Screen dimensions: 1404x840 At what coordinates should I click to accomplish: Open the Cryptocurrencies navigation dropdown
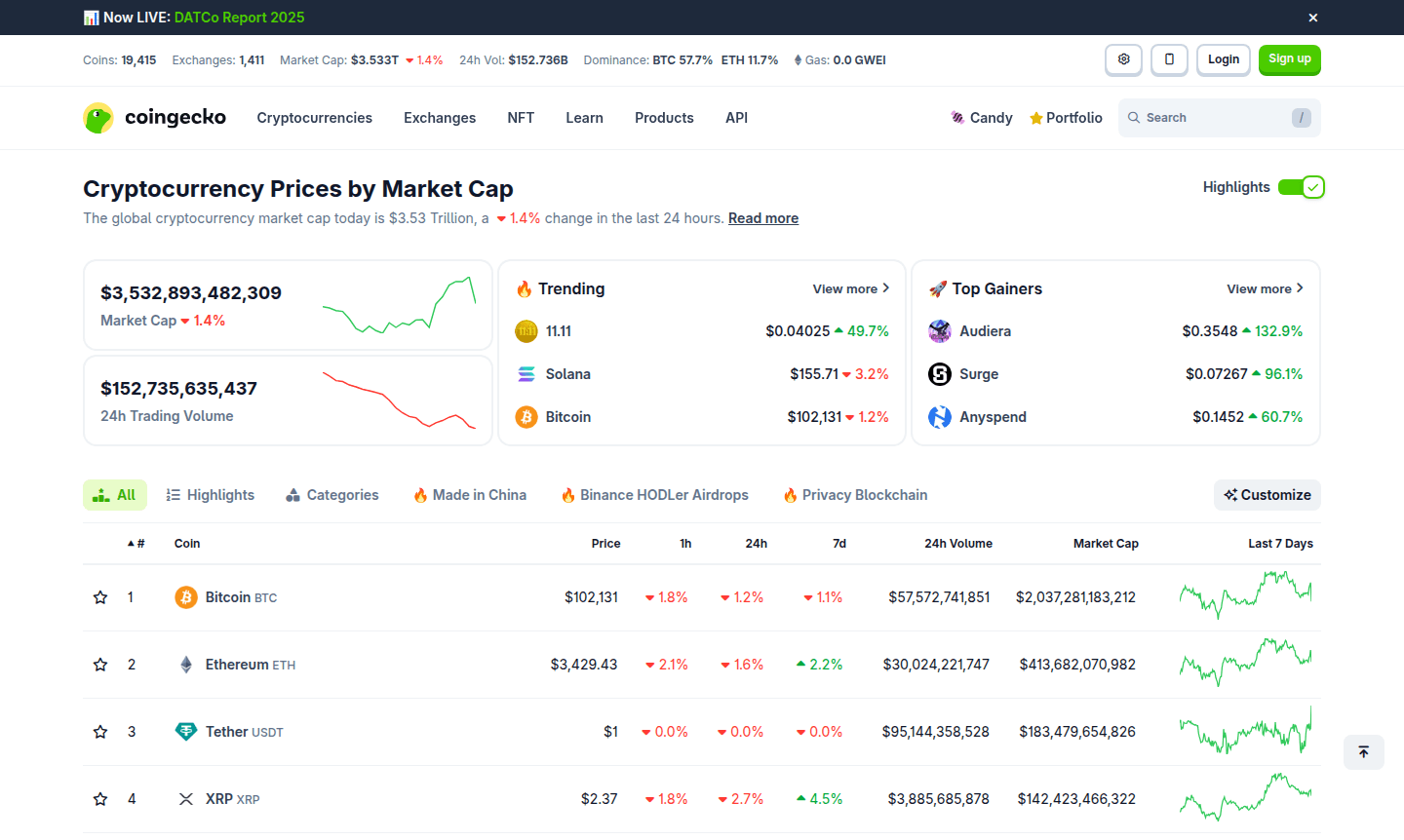pos(314,117)
